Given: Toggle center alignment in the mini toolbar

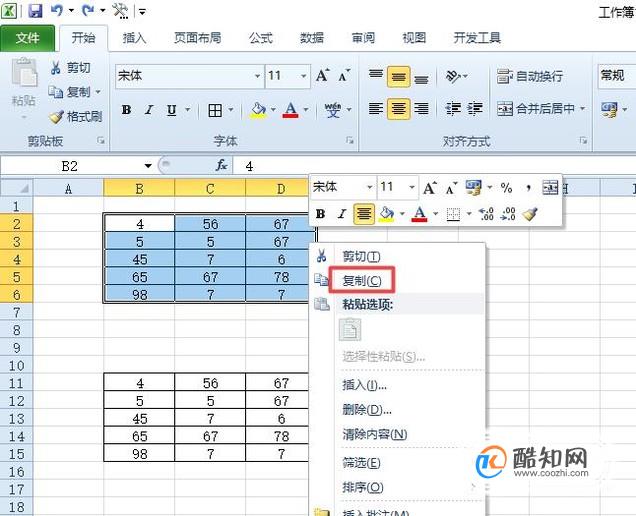Looking at the screenshot, I should (x=364, y=214).
